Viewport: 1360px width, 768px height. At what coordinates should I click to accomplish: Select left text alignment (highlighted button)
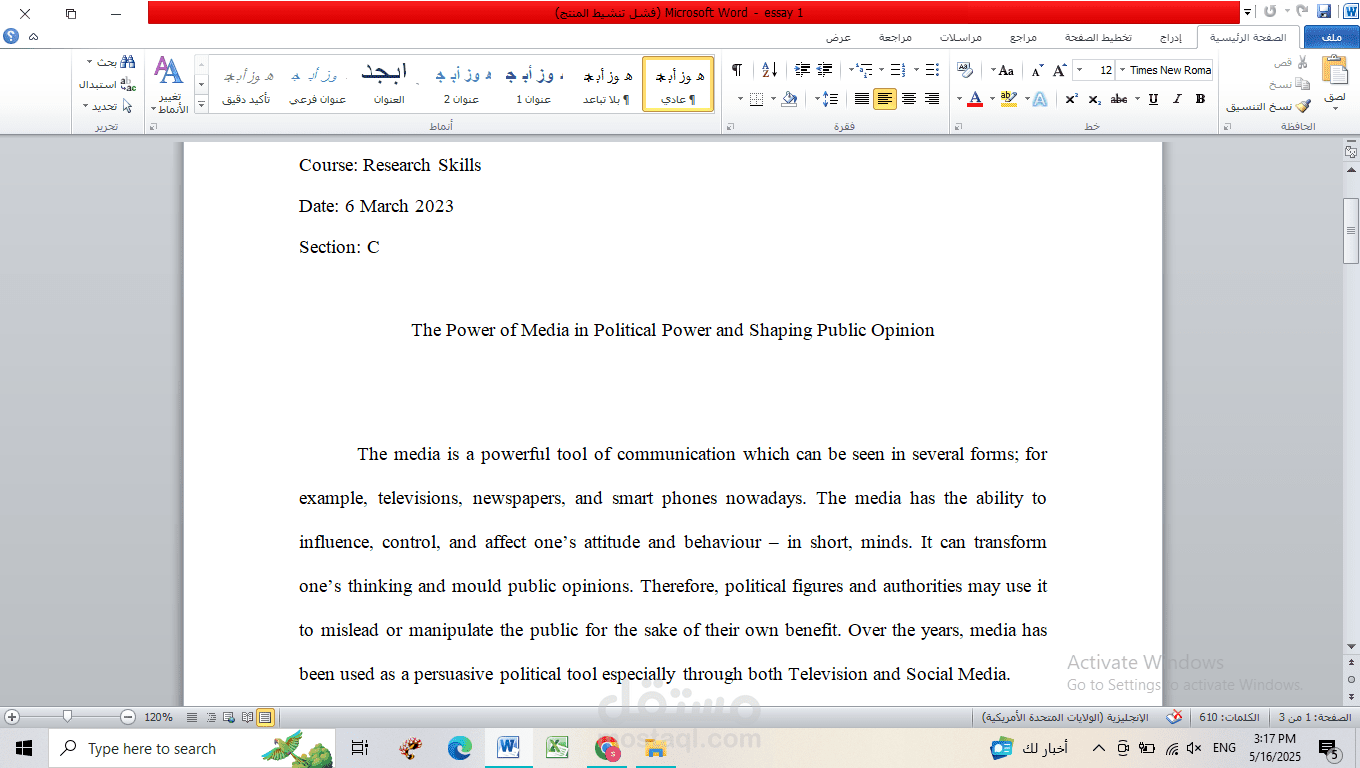[x=885, y=99]
